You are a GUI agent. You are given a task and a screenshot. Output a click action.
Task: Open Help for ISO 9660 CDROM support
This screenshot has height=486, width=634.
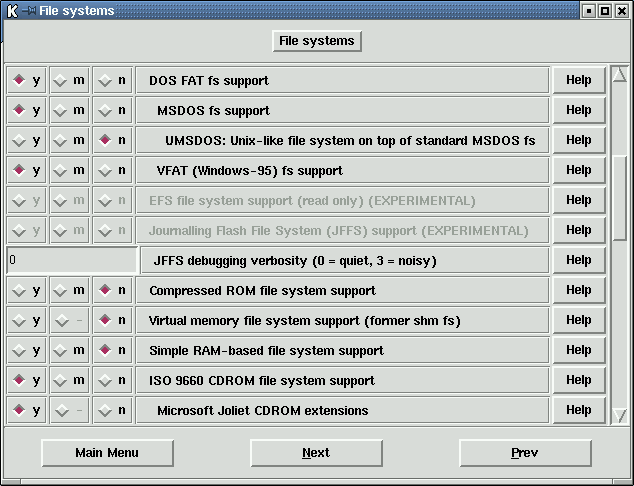coord(578,380)
